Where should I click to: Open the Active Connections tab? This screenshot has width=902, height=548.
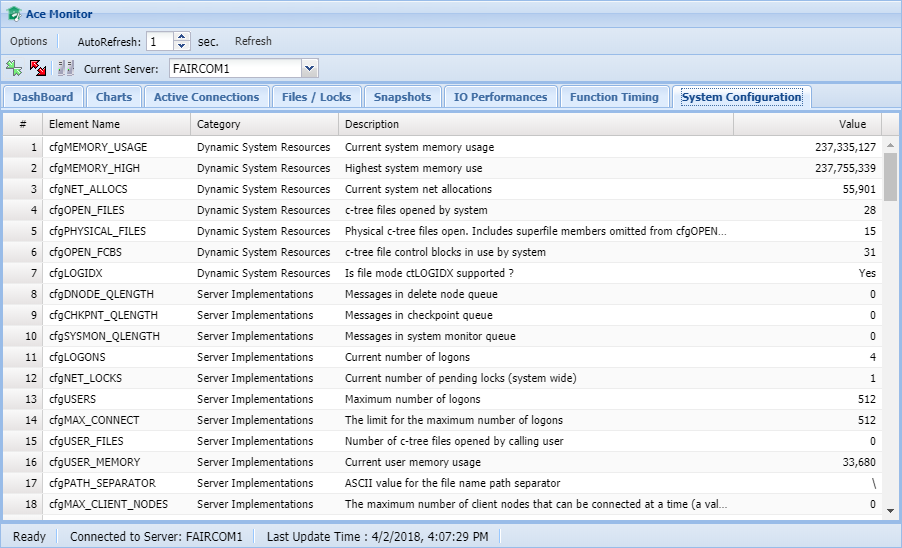pos(207,97)
